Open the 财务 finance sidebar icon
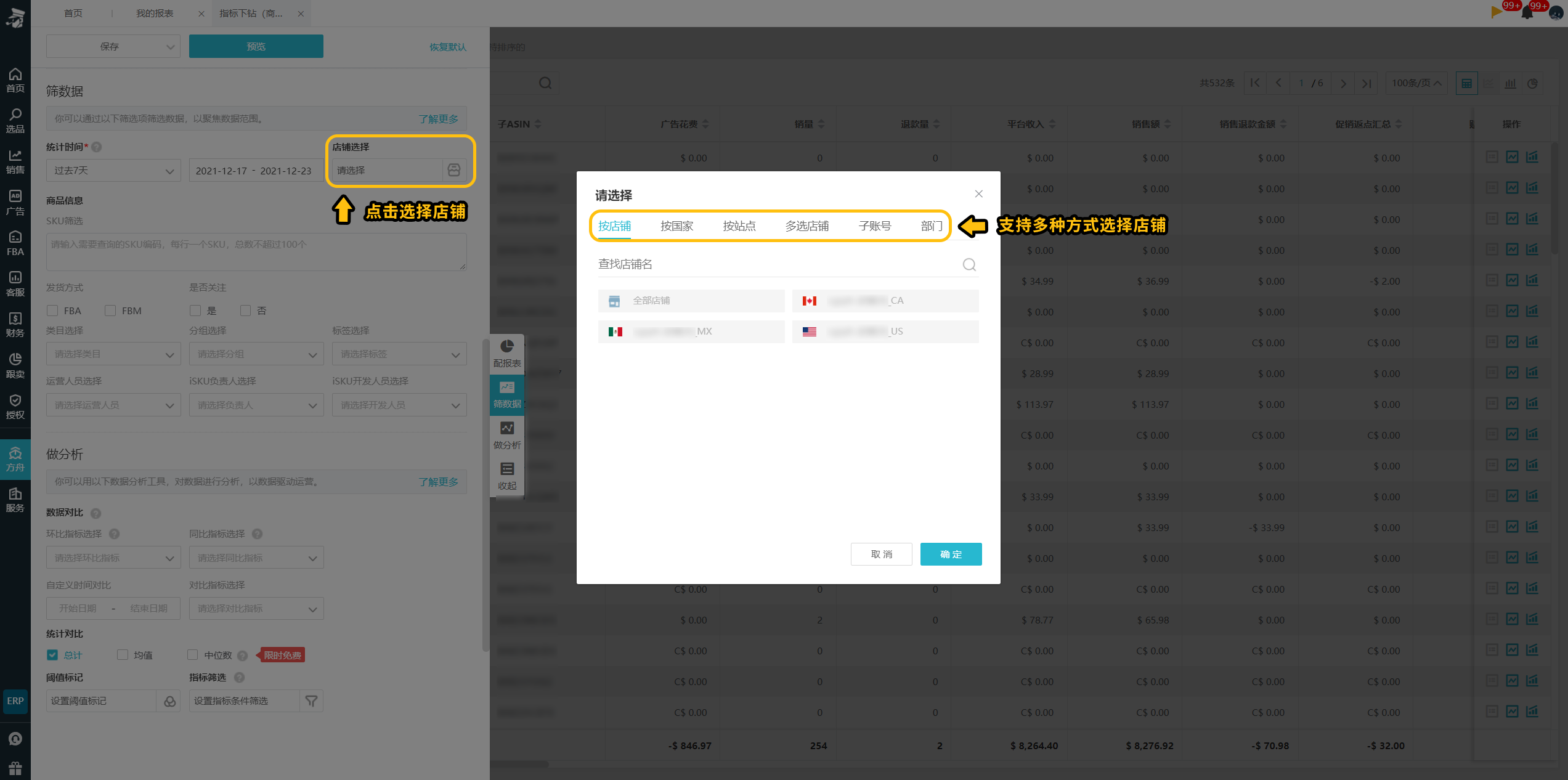 coord(15,325)
